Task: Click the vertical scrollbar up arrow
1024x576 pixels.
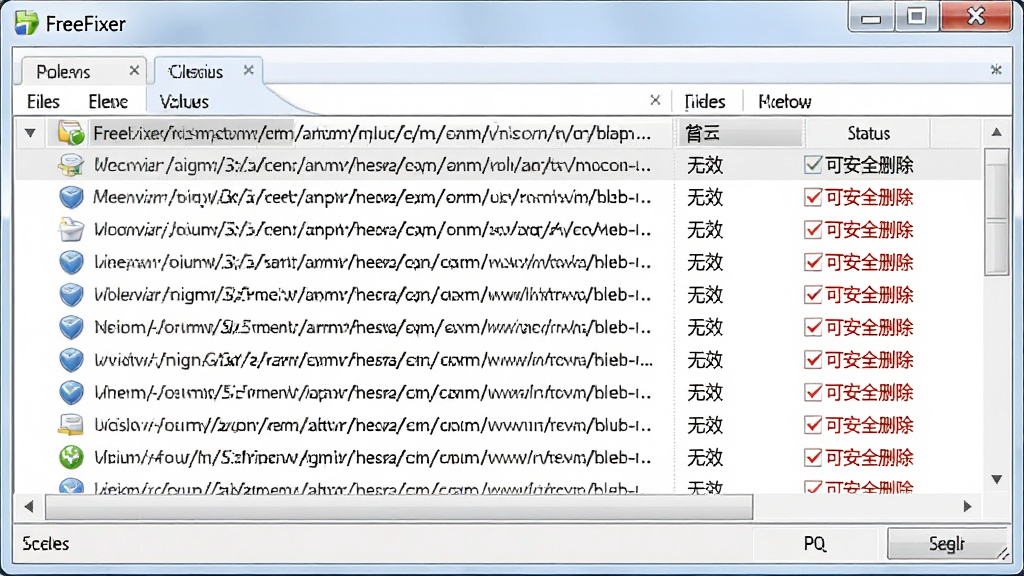Action: click(x=997, y=133)
